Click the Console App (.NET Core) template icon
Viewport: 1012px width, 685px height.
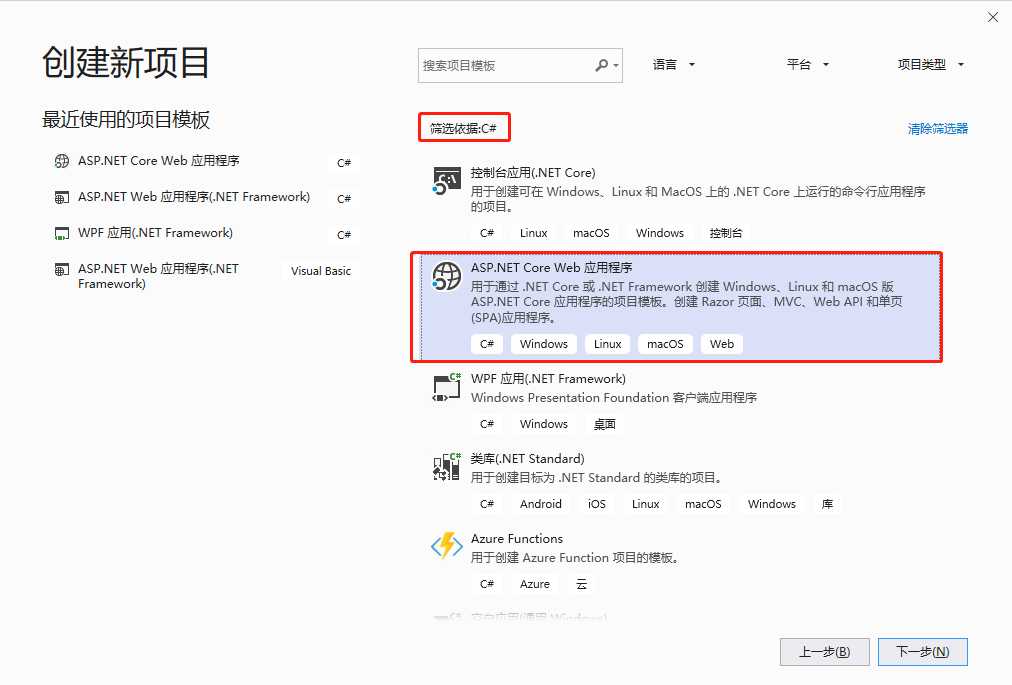pos(447,181)
